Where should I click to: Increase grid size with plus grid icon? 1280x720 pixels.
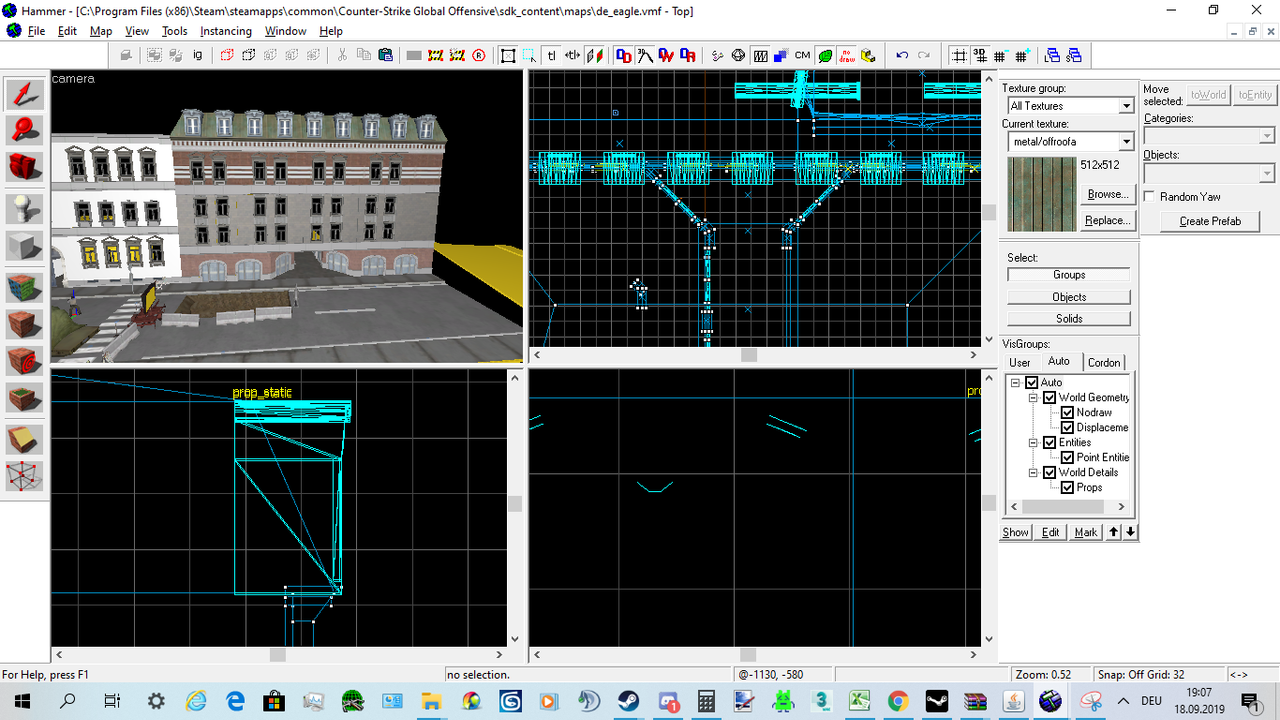tap(1022, 56)
